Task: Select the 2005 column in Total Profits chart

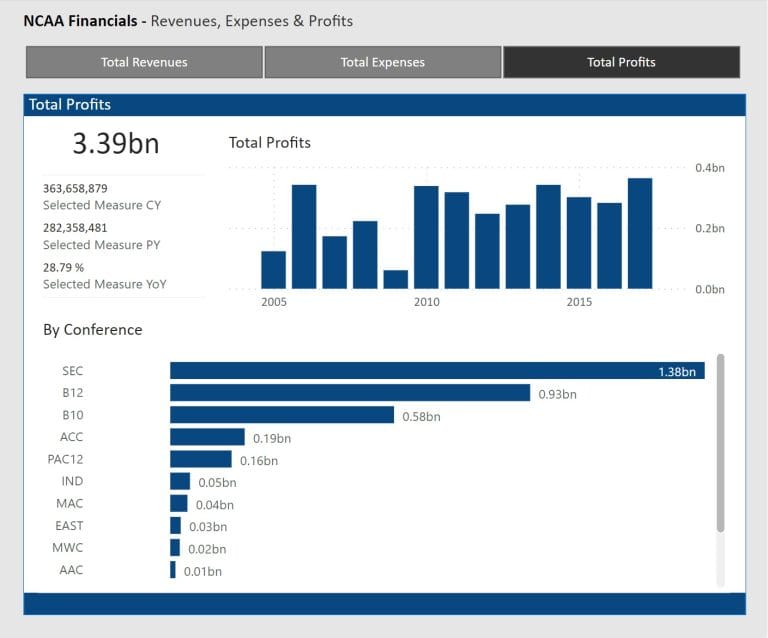Action: [273, 270]
